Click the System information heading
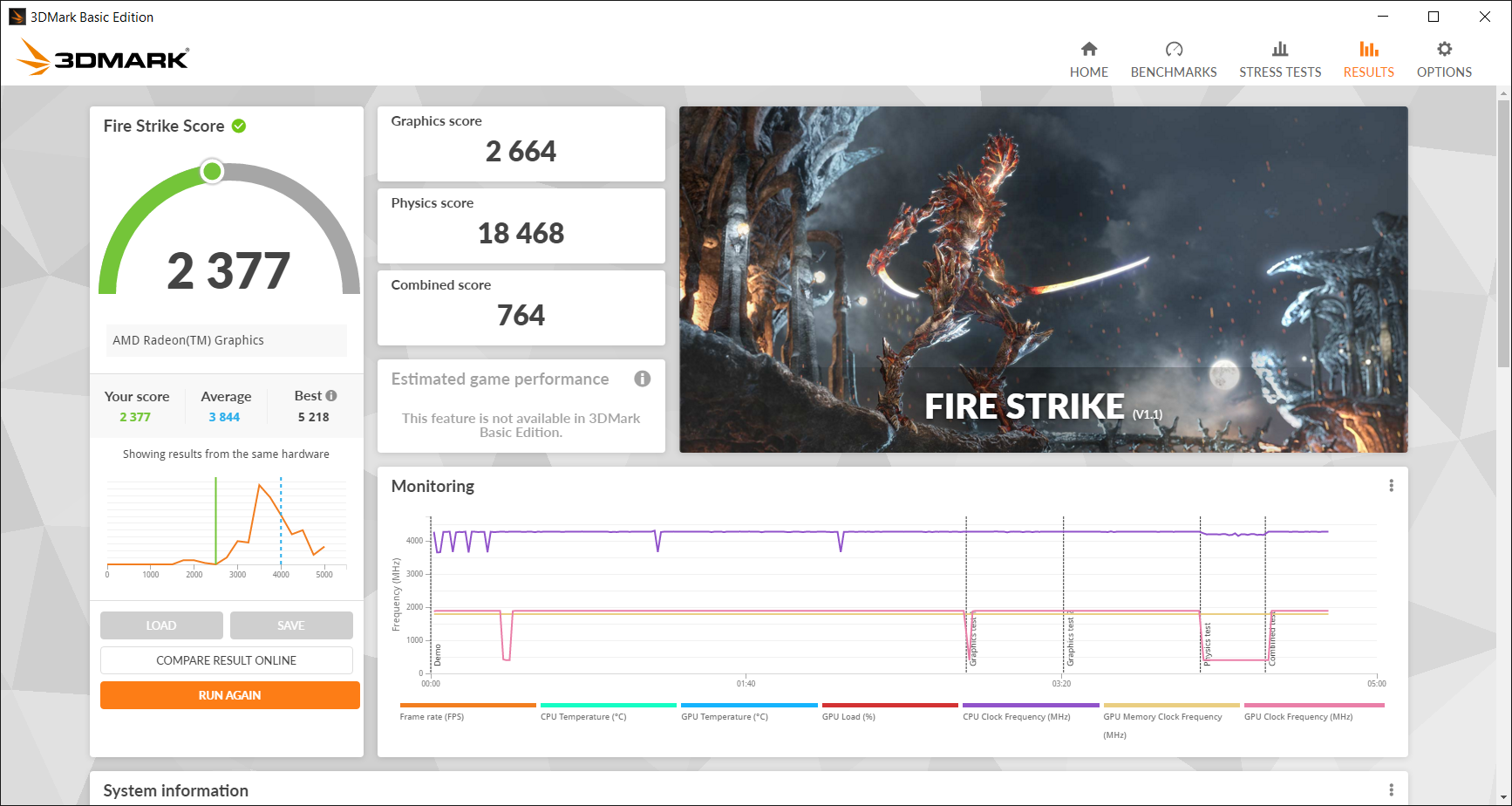 176,790
